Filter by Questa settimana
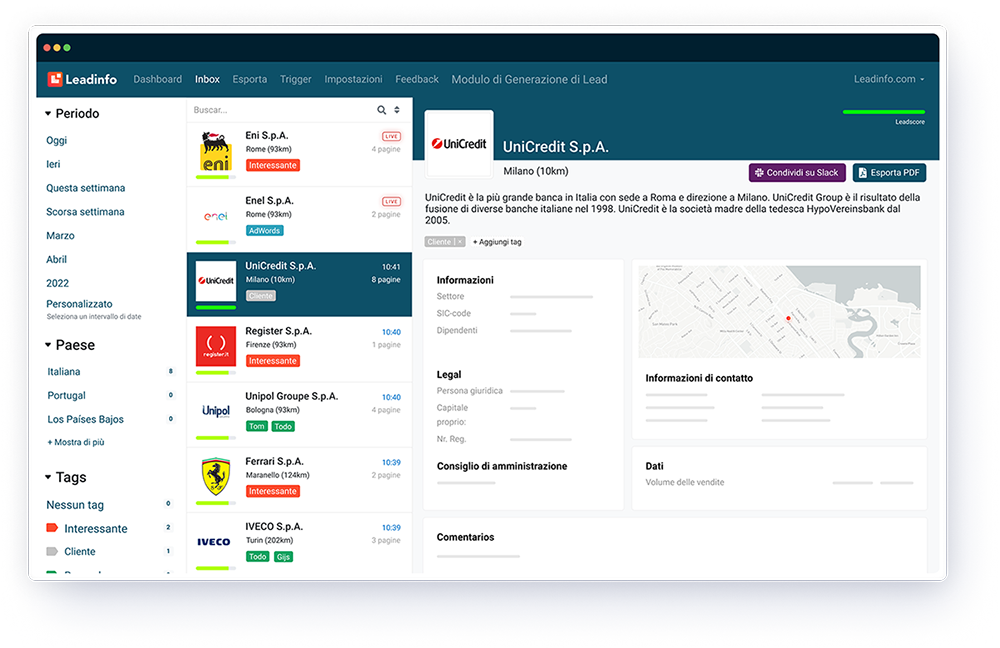 point(85,188)
